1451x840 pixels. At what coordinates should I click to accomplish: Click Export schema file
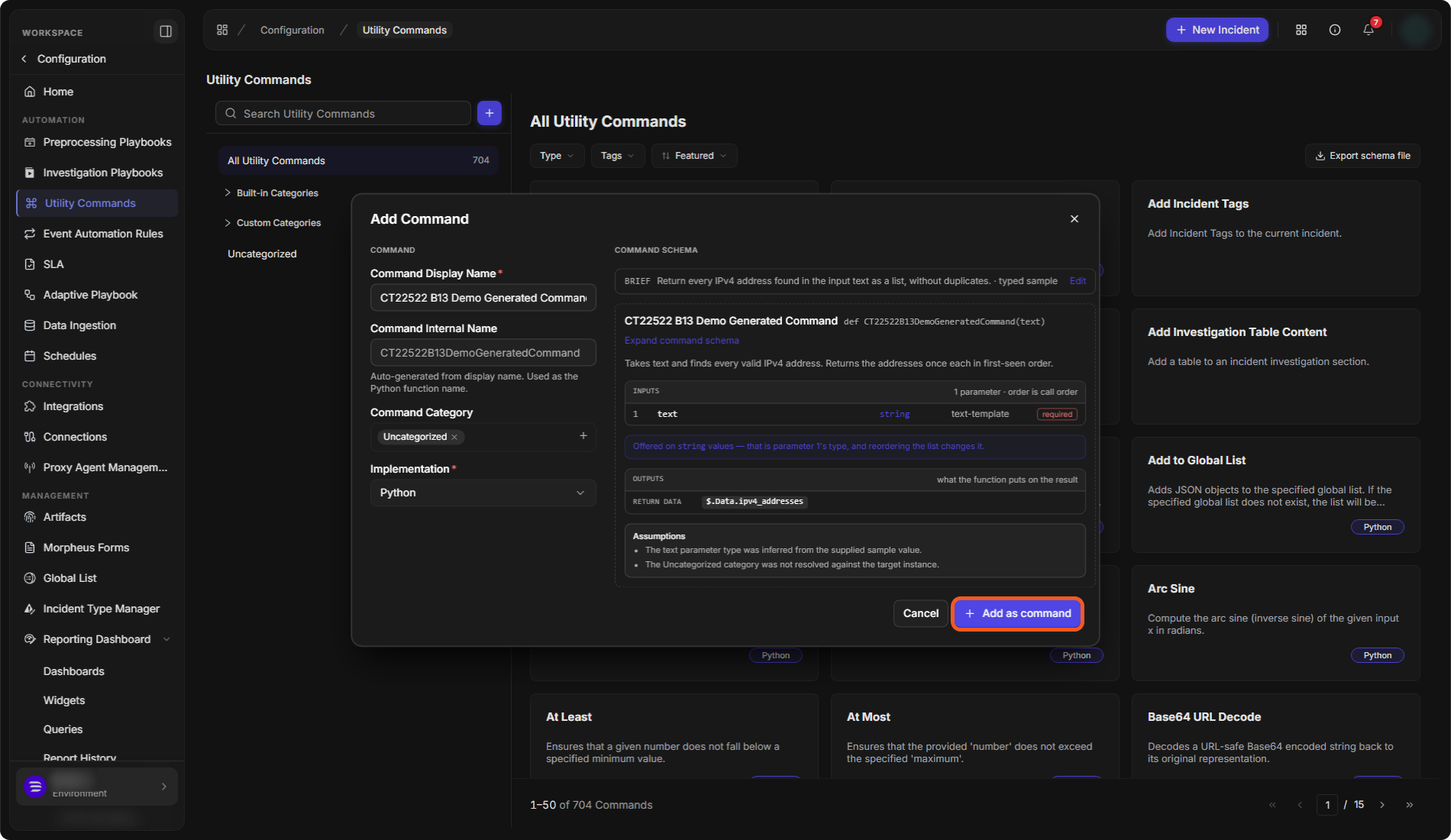tap(1362, 156)
